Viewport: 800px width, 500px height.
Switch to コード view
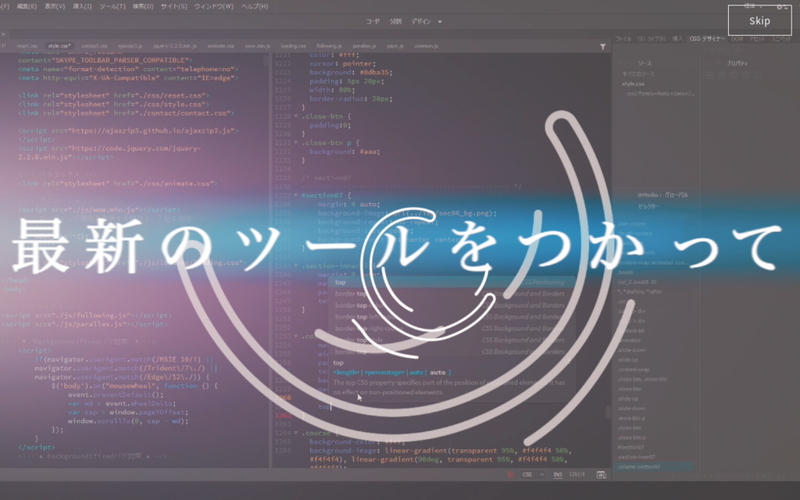click(373, 21)
